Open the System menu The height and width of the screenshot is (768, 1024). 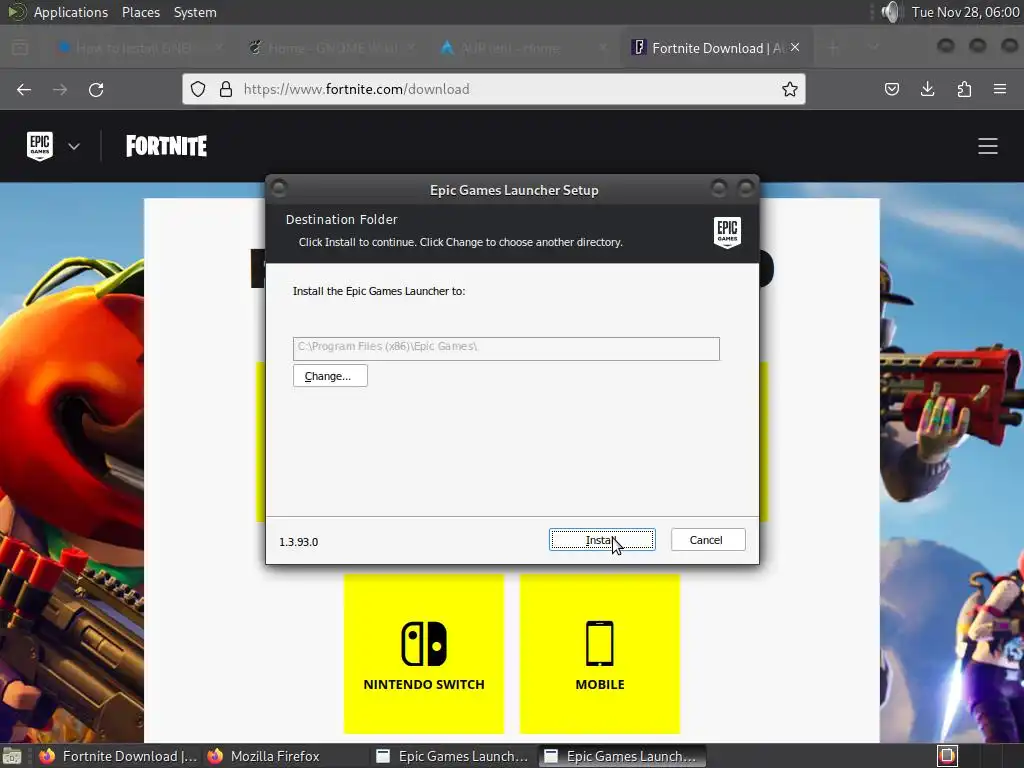pos(195,12)
